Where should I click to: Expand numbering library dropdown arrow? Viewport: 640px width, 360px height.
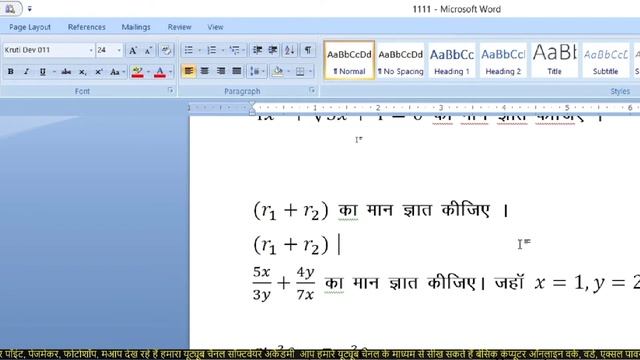point(222,50)
